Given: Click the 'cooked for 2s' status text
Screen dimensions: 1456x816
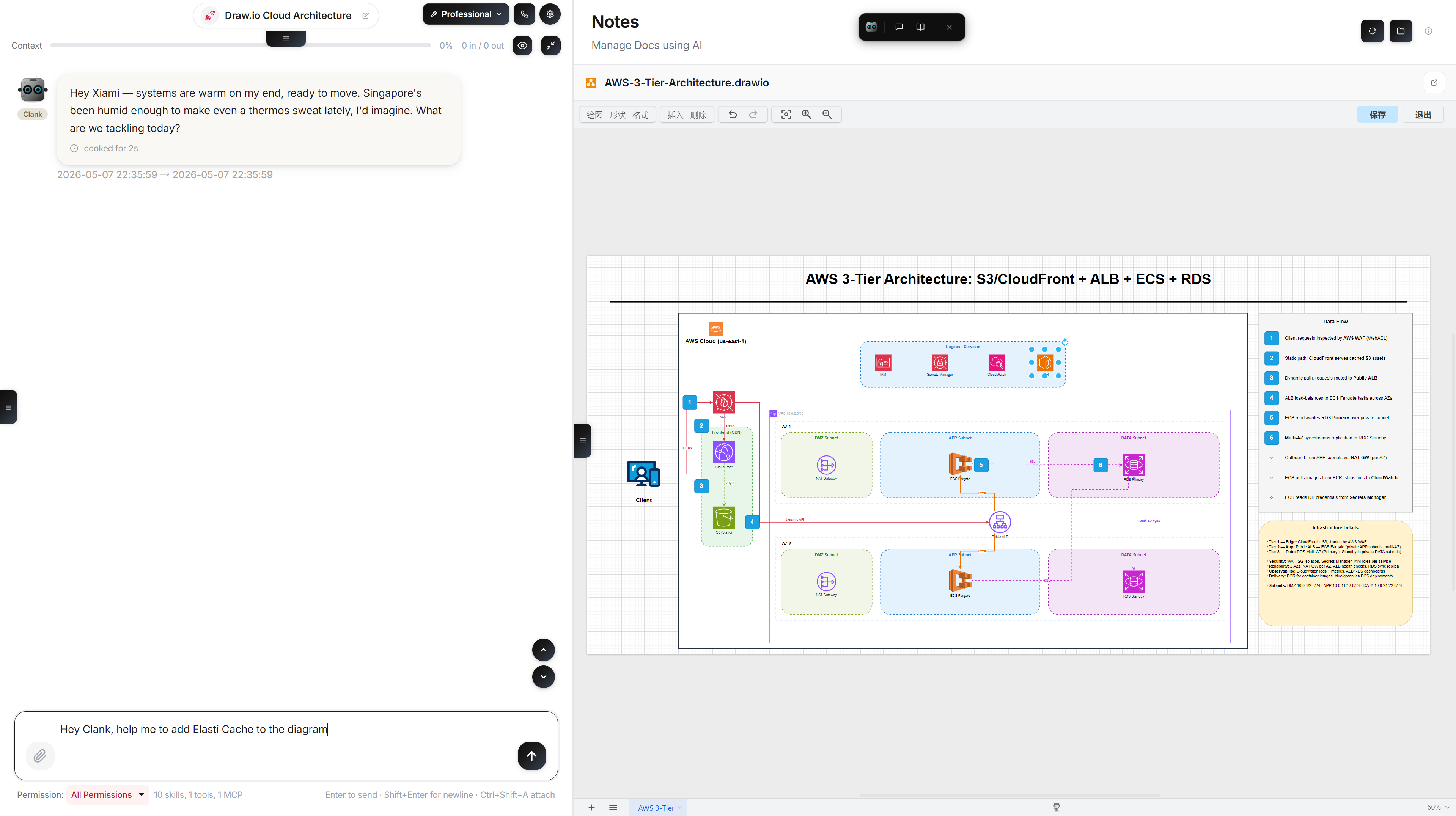Looking at the screenshot, I should [x=111, y=148].
